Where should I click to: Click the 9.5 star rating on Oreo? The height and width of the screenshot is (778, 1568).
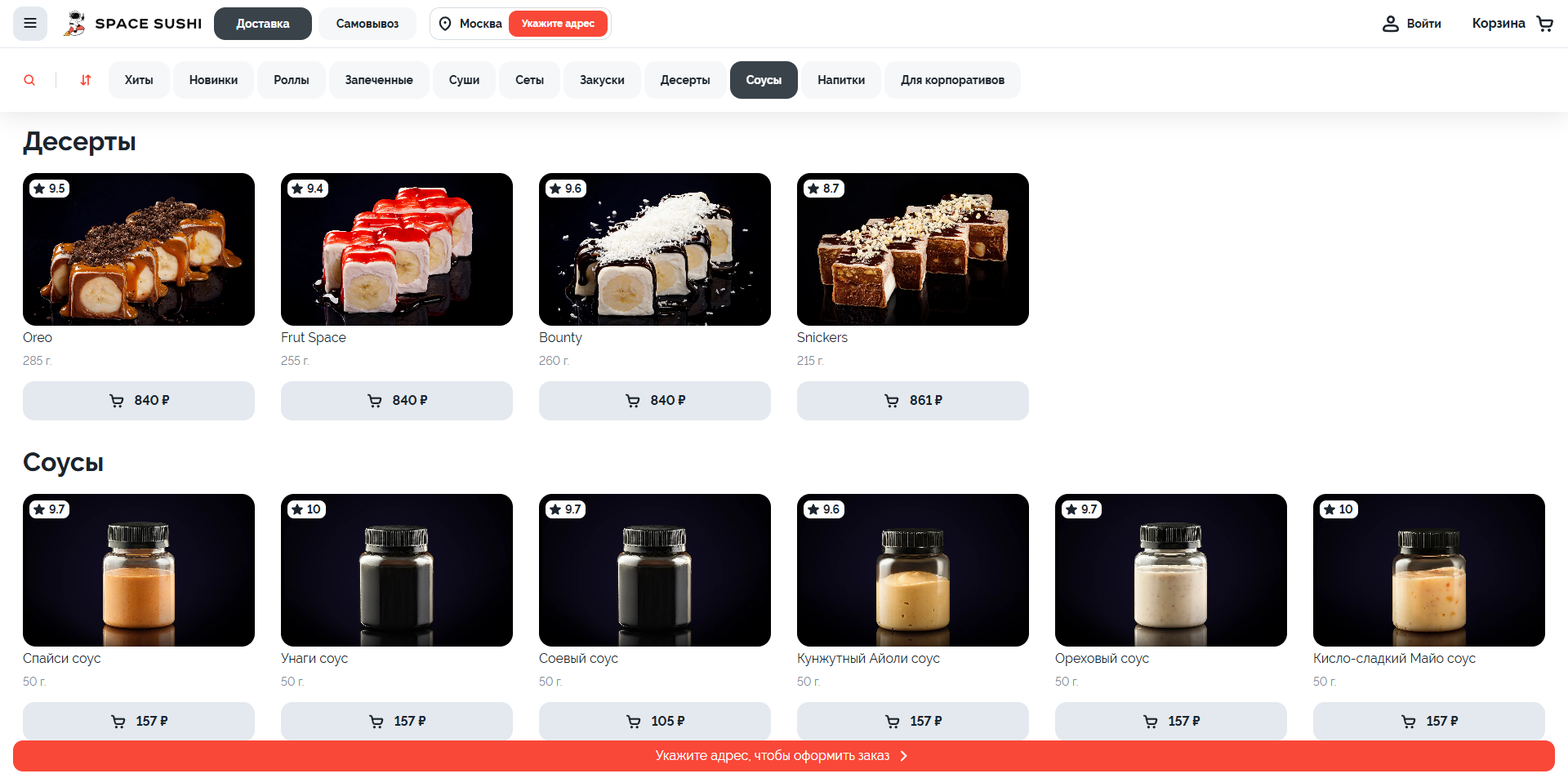tap(50, 189)
